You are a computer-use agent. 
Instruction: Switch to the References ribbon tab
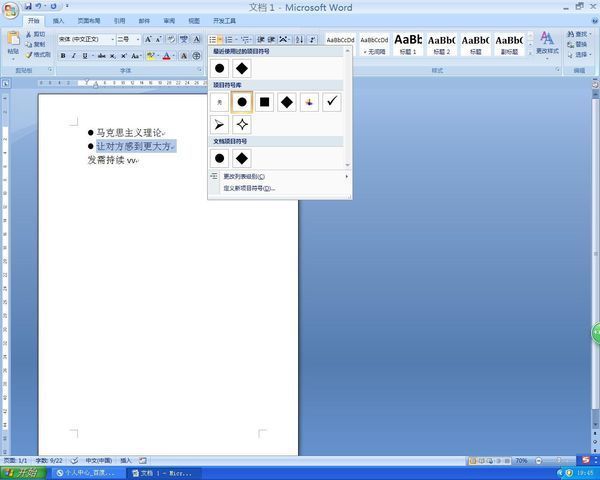[x=119, y=21]
